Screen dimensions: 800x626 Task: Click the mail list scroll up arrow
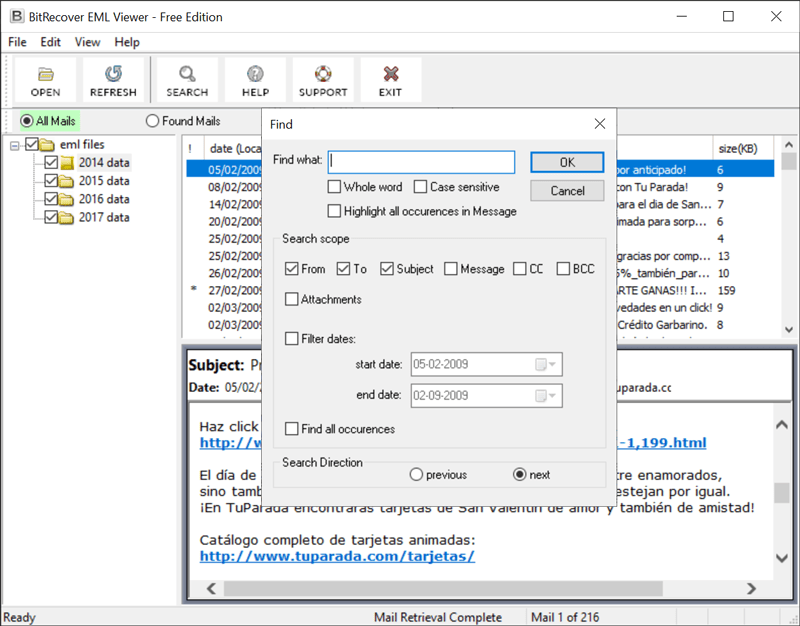point(789,145)
